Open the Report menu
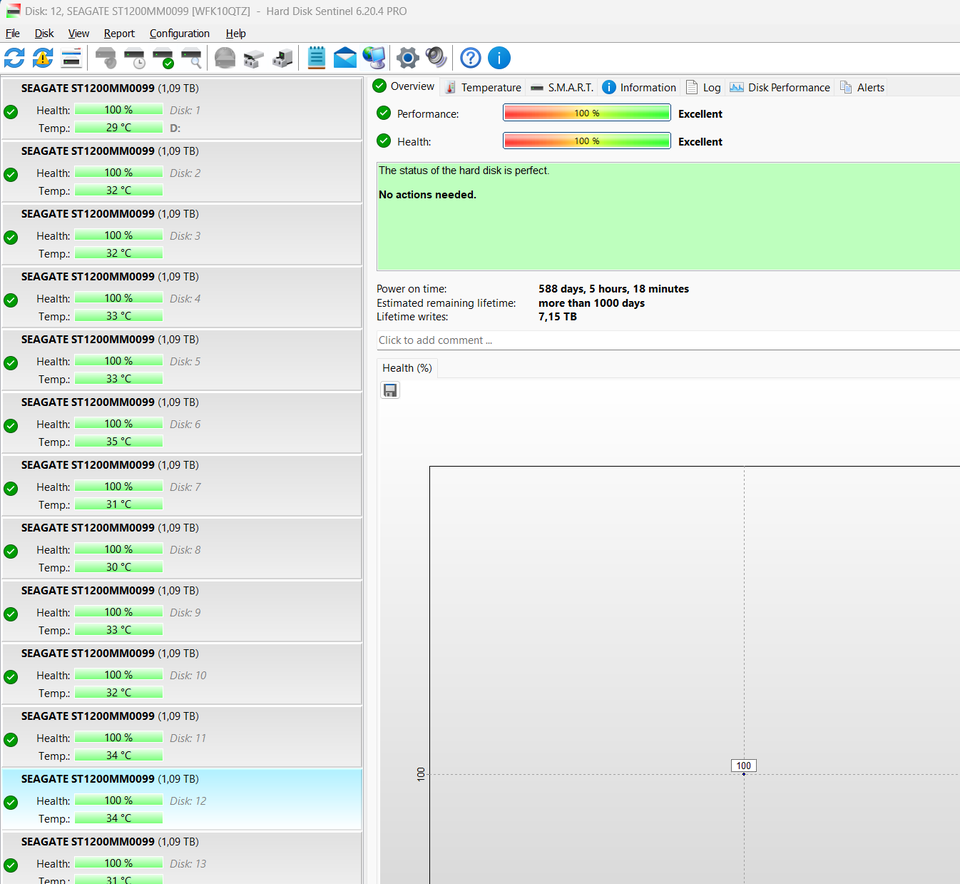This screenshot has height=884, width=960. point(119,33)
